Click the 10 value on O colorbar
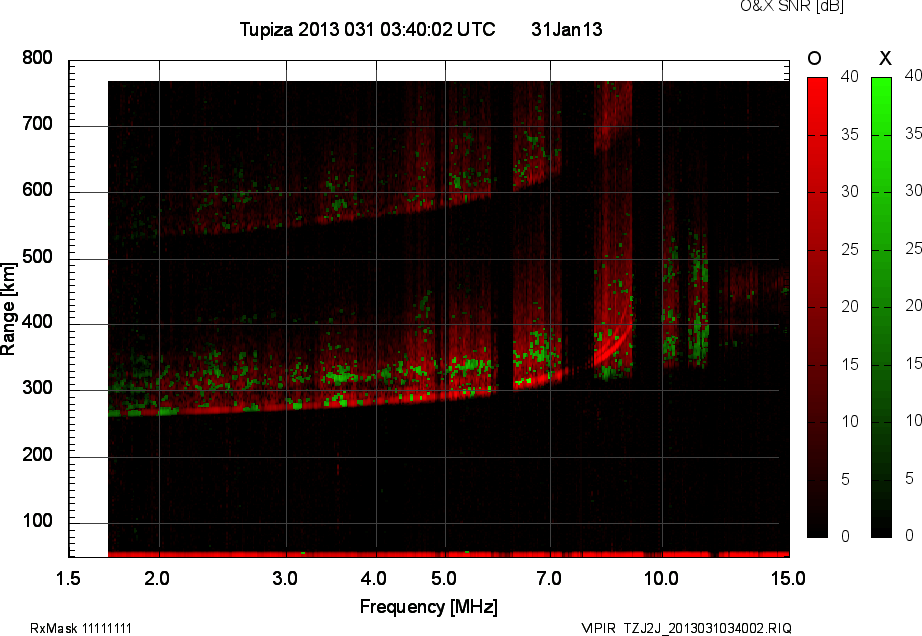The height and width of the screenshot is (636, 922). [850, 421]
